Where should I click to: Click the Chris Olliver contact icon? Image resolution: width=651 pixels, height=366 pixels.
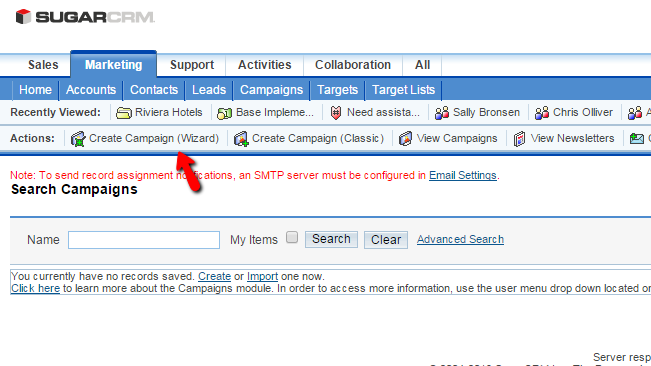pos(542,113)
